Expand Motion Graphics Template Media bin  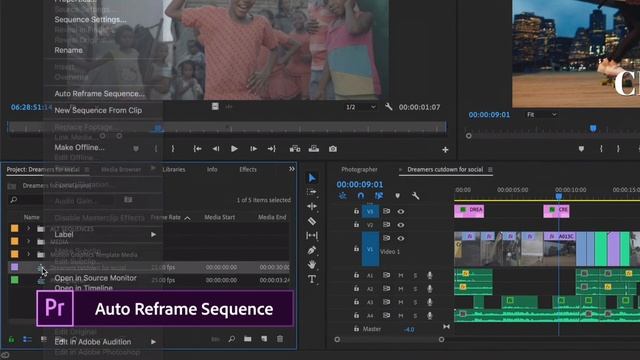pyautogui.click(x=29, y=254)
